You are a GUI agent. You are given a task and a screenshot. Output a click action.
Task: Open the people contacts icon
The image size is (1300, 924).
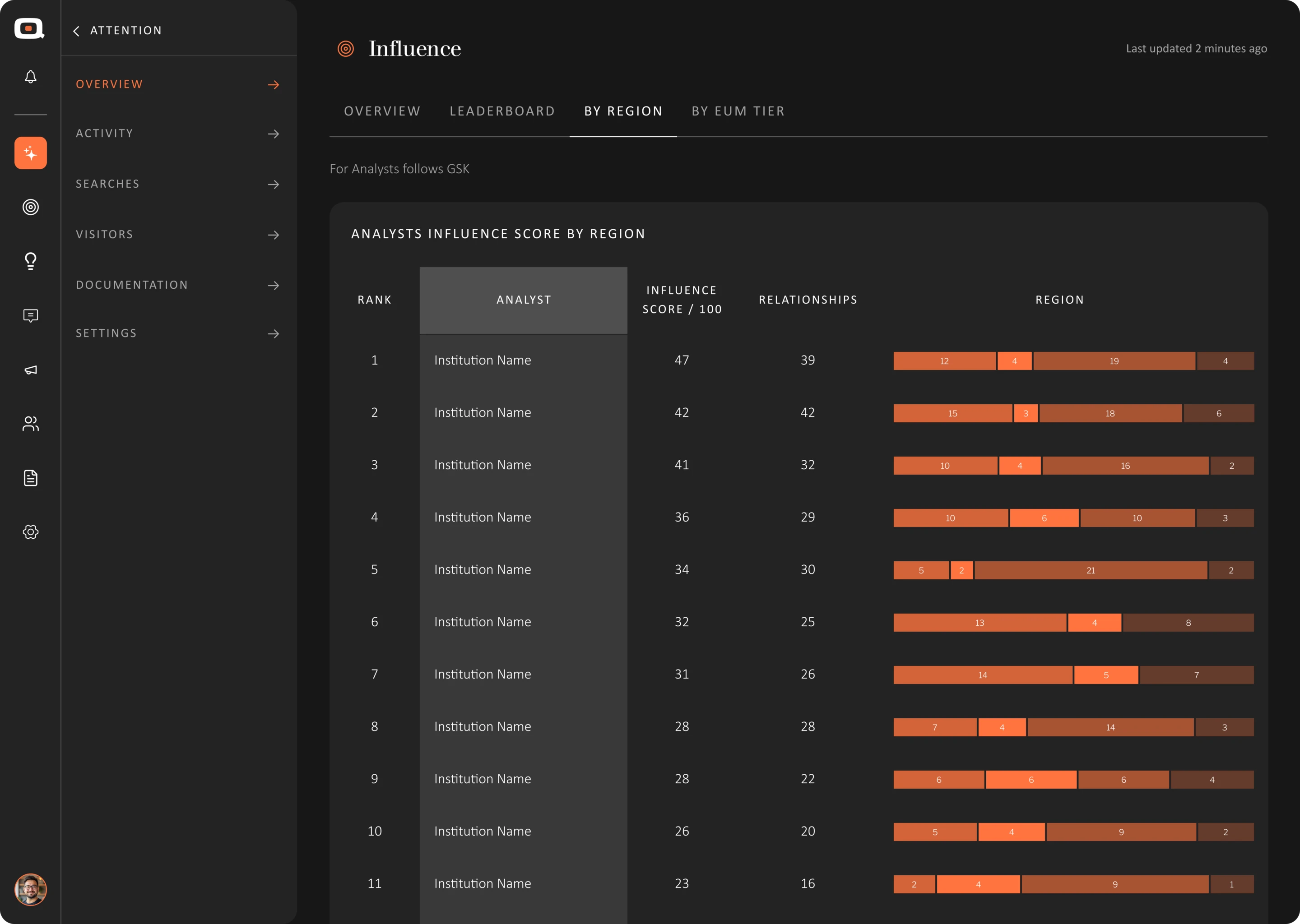(31, 423)
